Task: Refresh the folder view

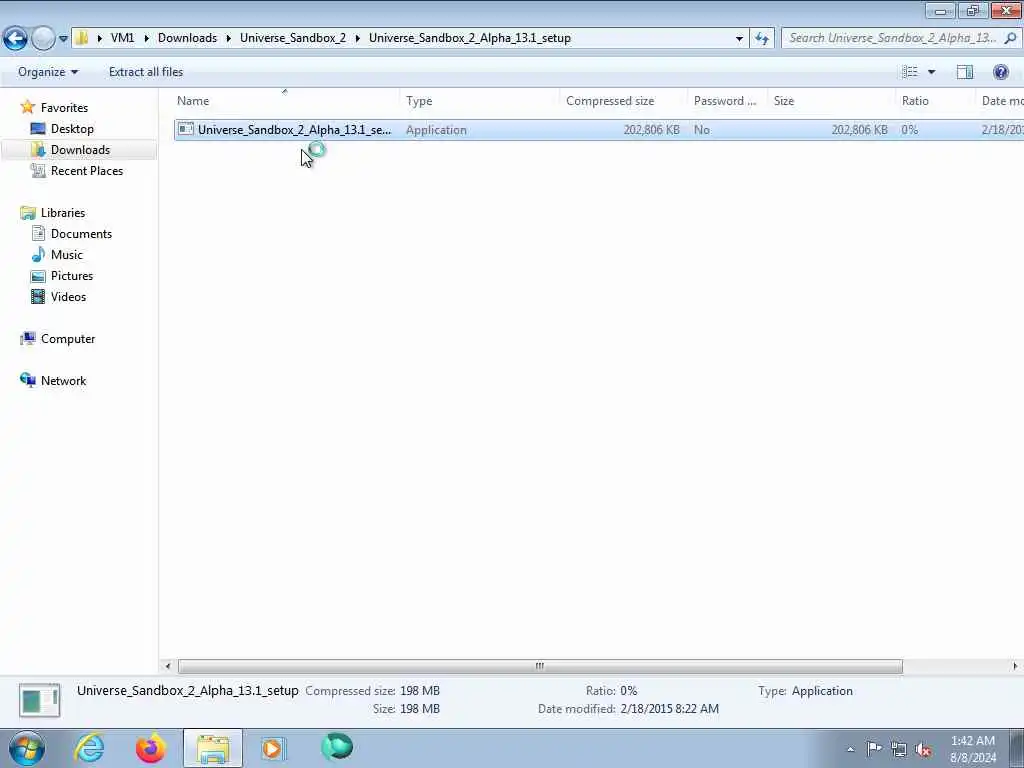Action: (x=762, y=39)
